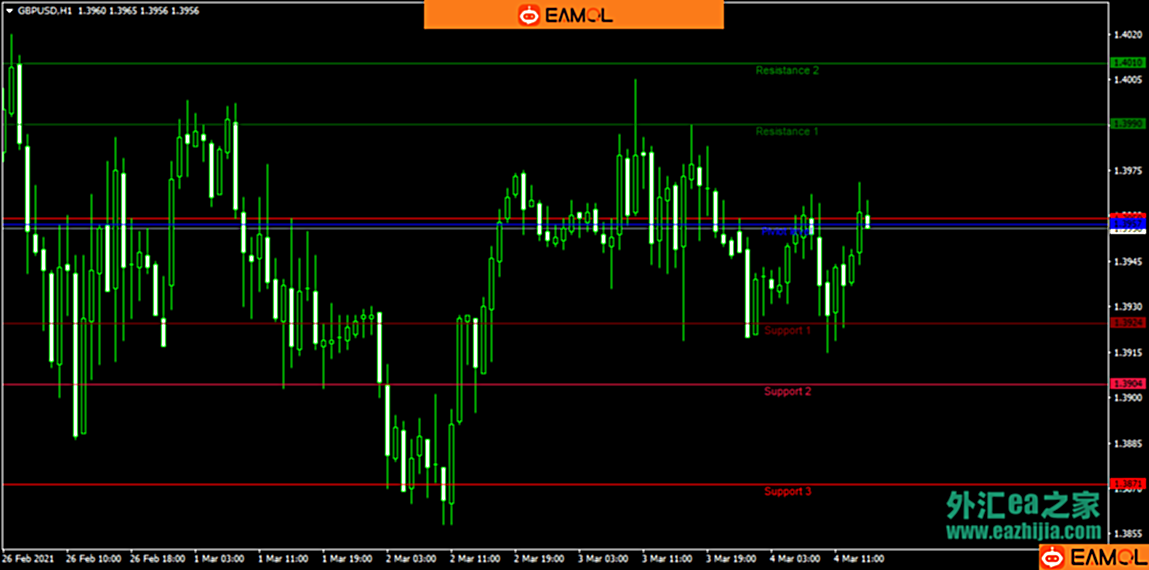This screenshot has height=570, width=1149.
Task: Select the Support 3 line label
Action: [x=787, y=491]
